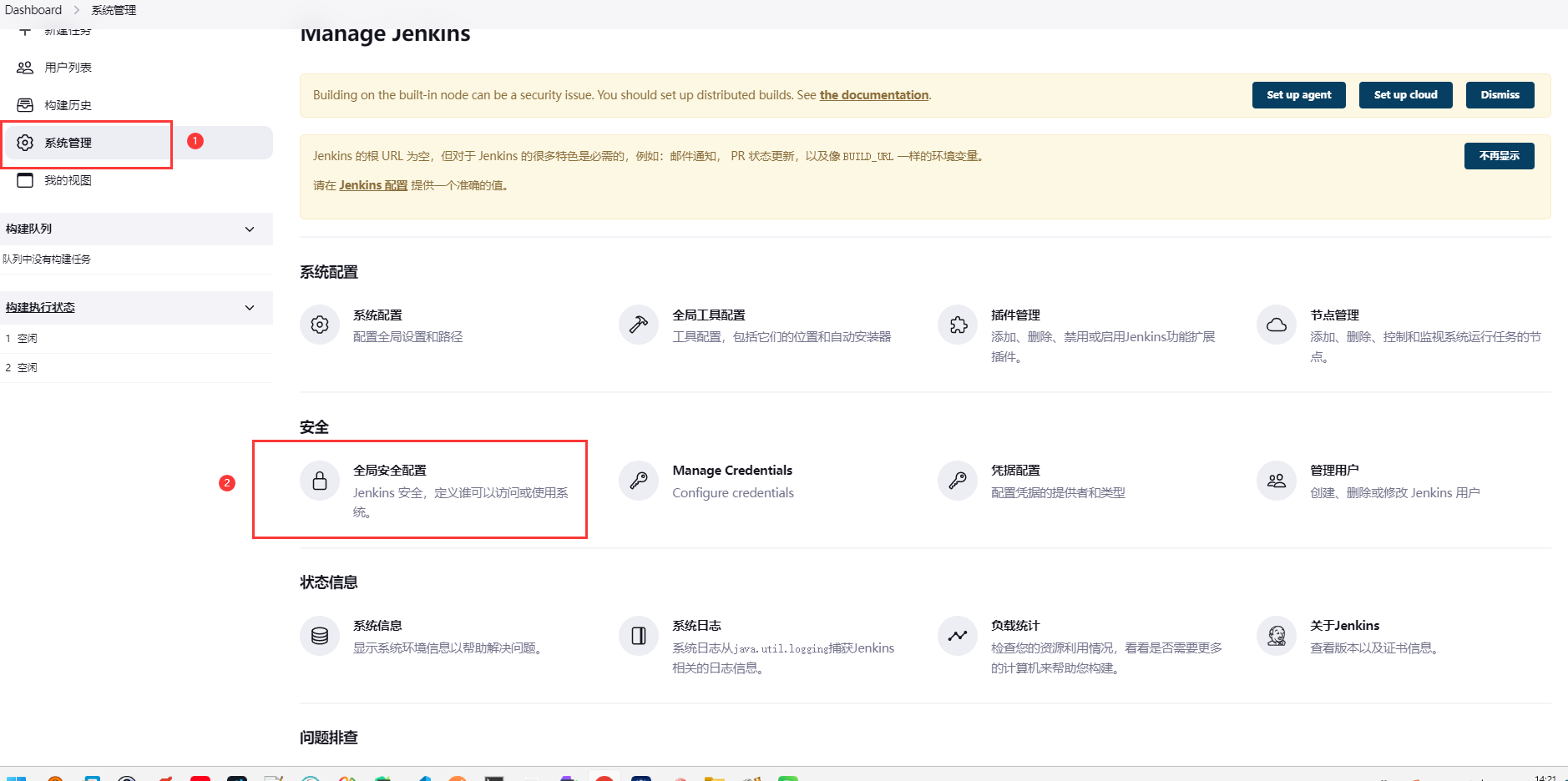Open 系统配置 gear icon in main panel
The image size is (1568, 781).
click(320, 325)
